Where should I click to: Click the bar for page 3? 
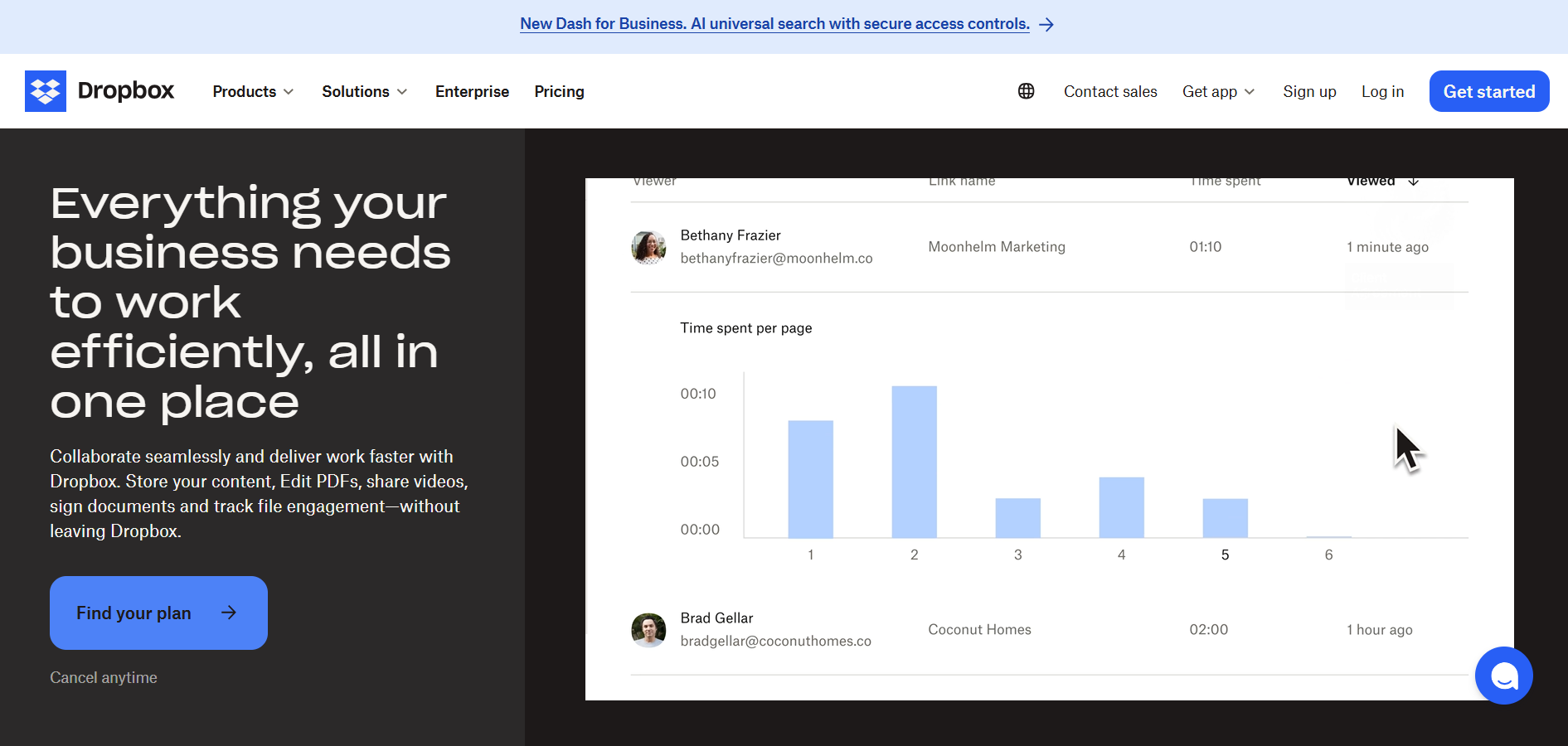(x=1017, y=518)
